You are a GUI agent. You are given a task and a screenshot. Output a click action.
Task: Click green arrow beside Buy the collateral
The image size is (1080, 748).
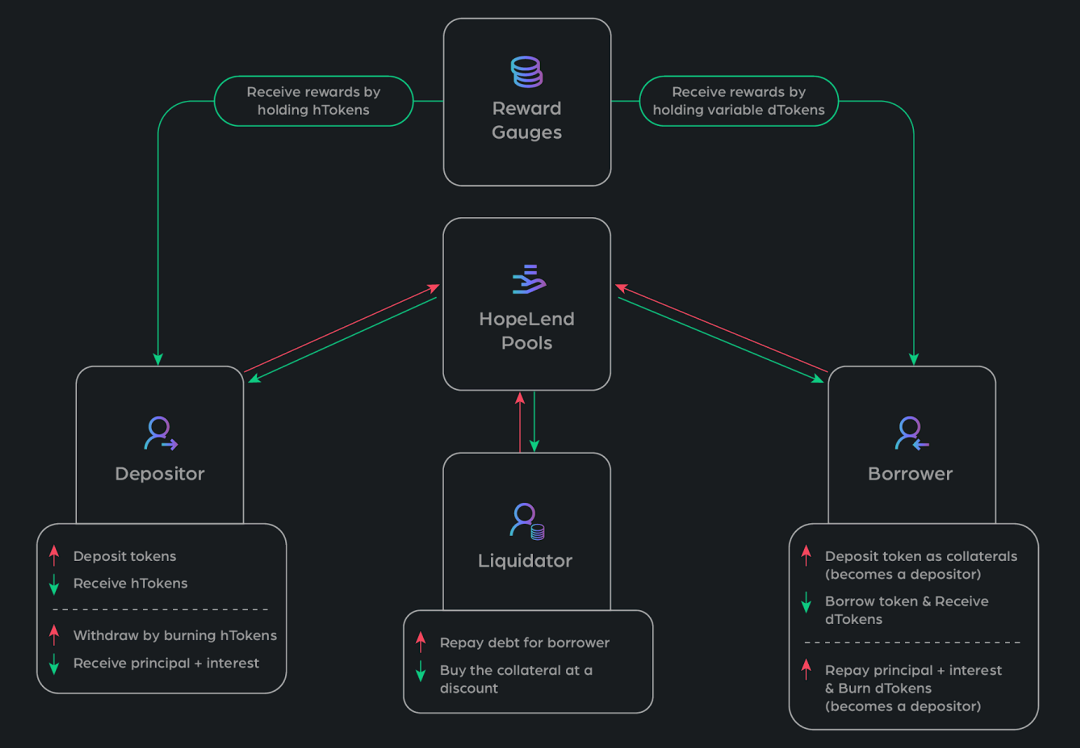[x=421, y=671]
